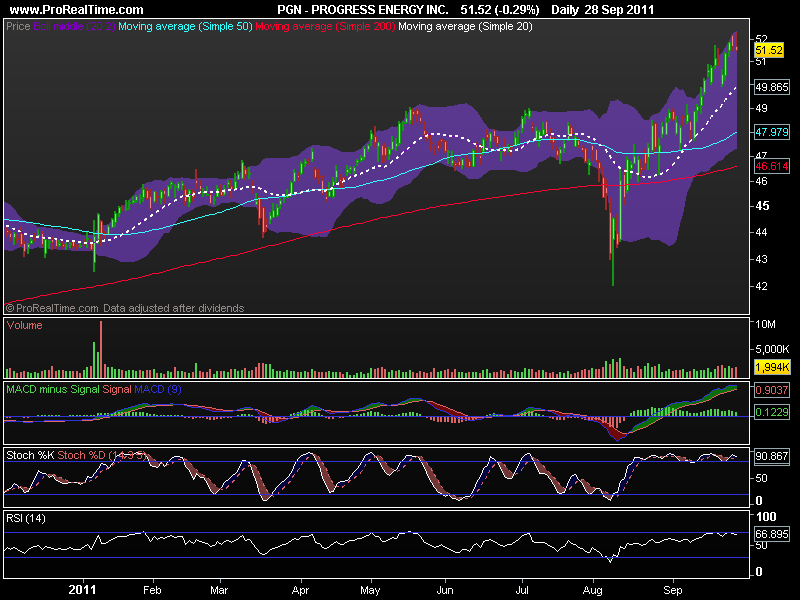The width and height of the screenshot is (800, 600).
Task: Click the Sep time axis label
Action: coord(672,590)
